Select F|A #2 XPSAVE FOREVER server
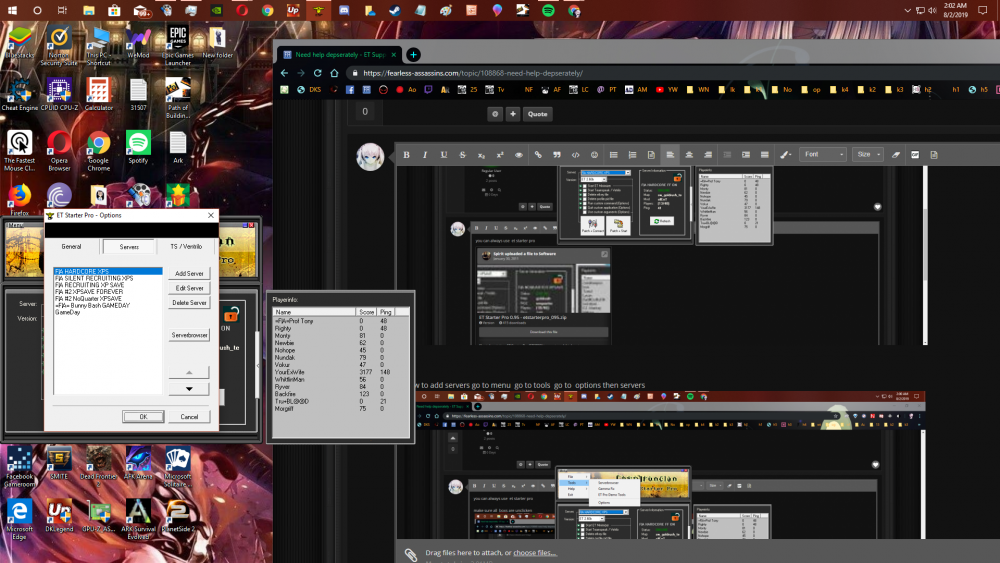Image resolution: width=1000 pixels, height=563 pixels. [89, 292]
